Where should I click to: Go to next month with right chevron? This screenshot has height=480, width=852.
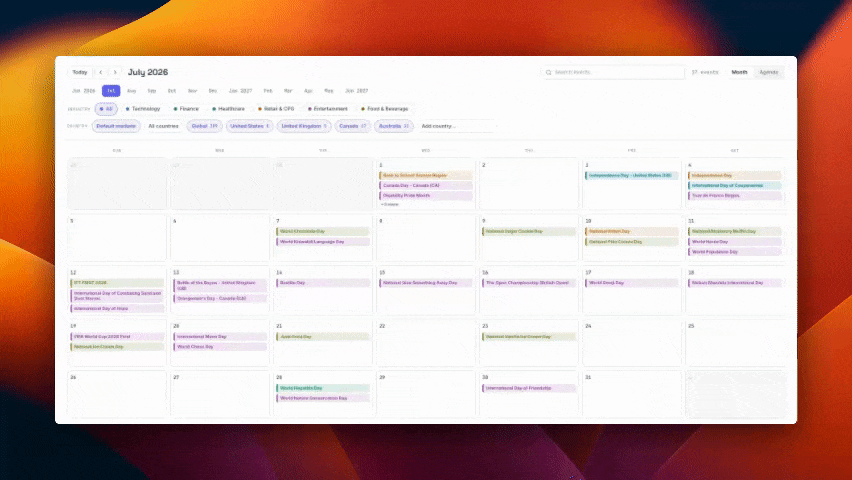click(x=115, y=72)
